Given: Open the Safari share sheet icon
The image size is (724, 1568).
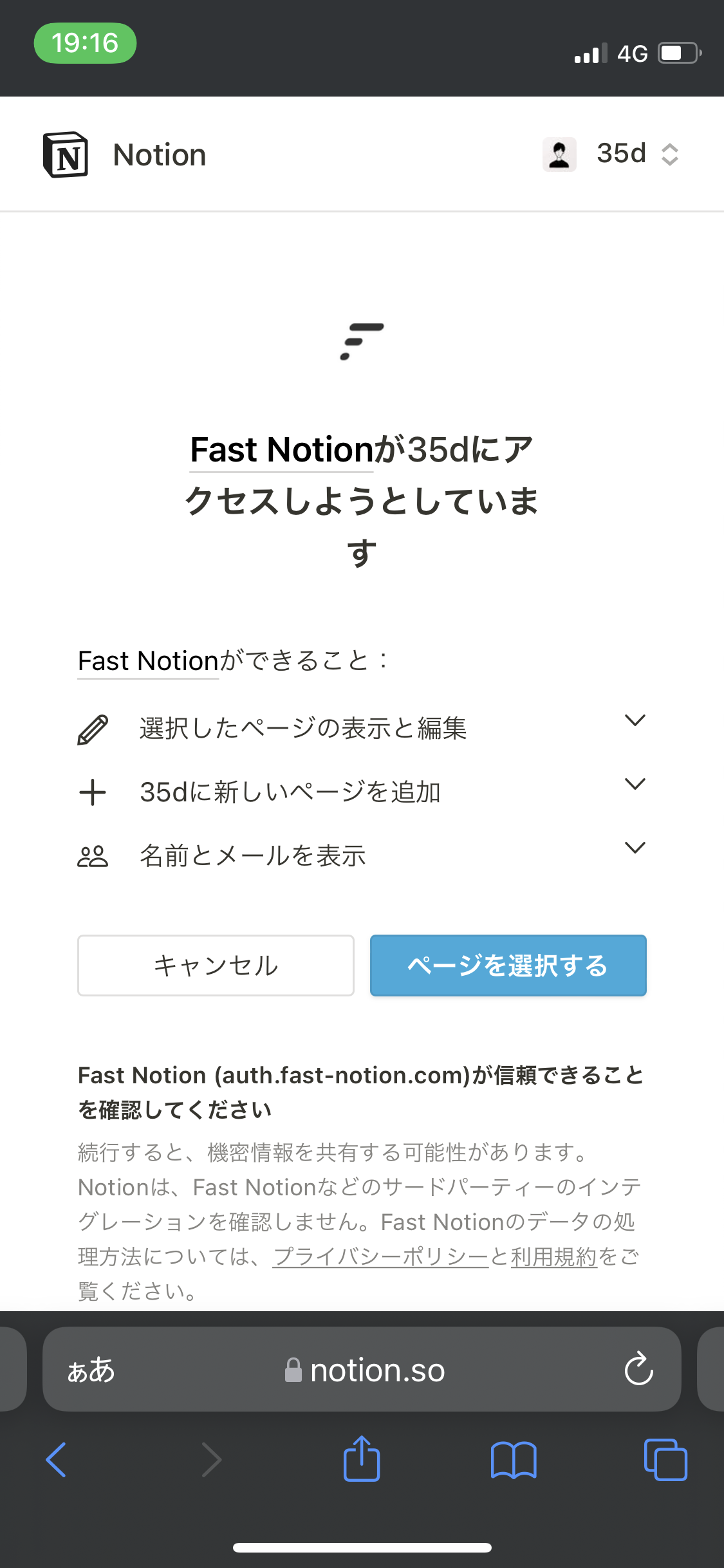Looking at the screenshot, I should click(362, 1458).
